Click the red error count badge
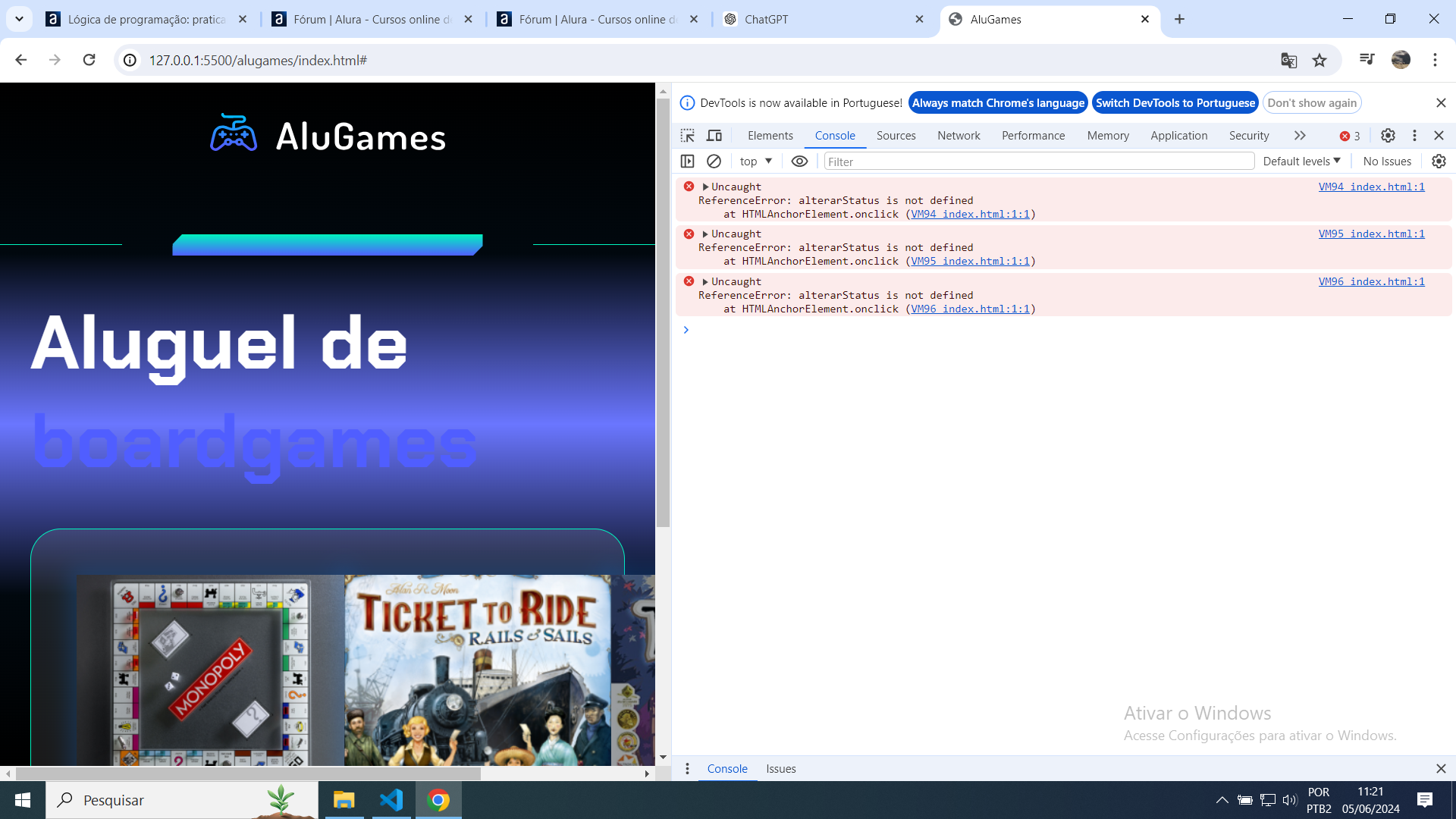The height and width of the screenshot is (819, 1456). [x=1350, y=136]
